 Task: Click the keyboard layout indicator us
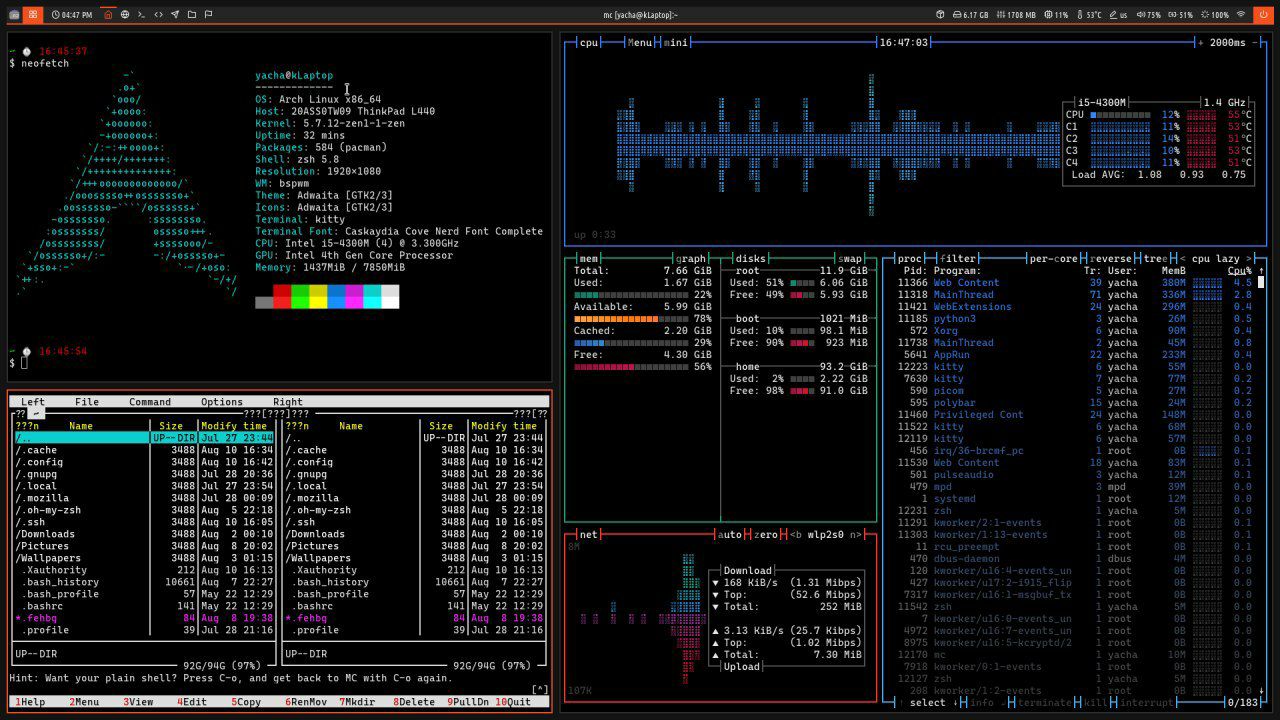click(x=1118, y=15)
